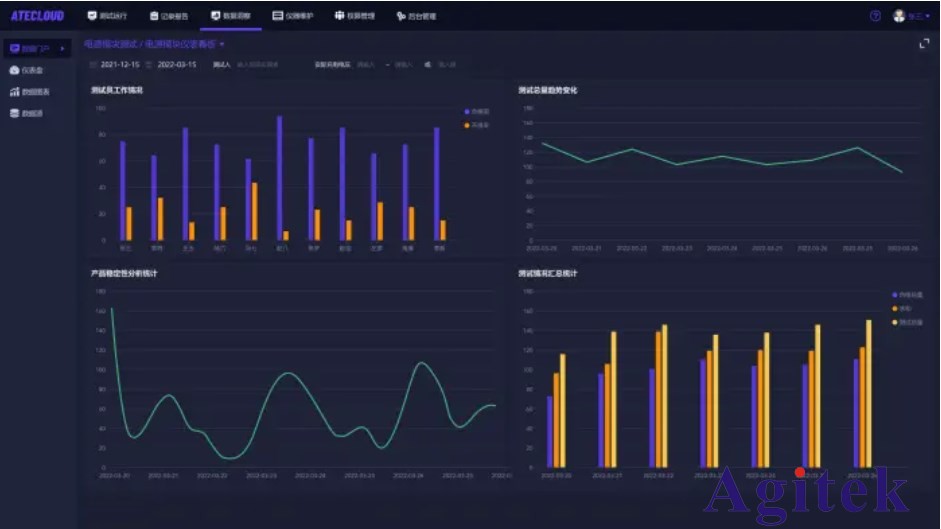Open the 后台管理 top menu

pyautogui.click(x=415, y=16)
